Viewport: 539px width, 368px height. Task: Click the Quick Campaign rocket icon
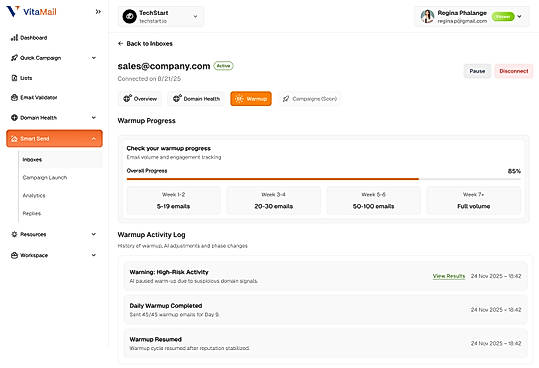pyautogui.click(x=14, y=58)
